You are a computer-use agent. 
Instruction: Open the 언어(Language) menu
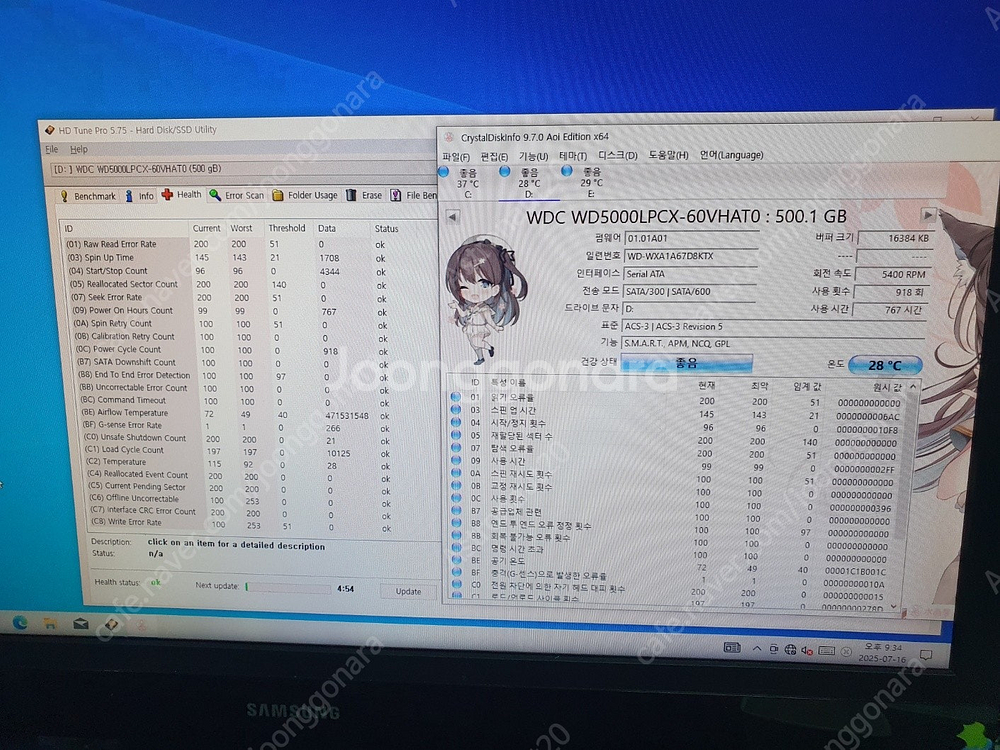732,155
